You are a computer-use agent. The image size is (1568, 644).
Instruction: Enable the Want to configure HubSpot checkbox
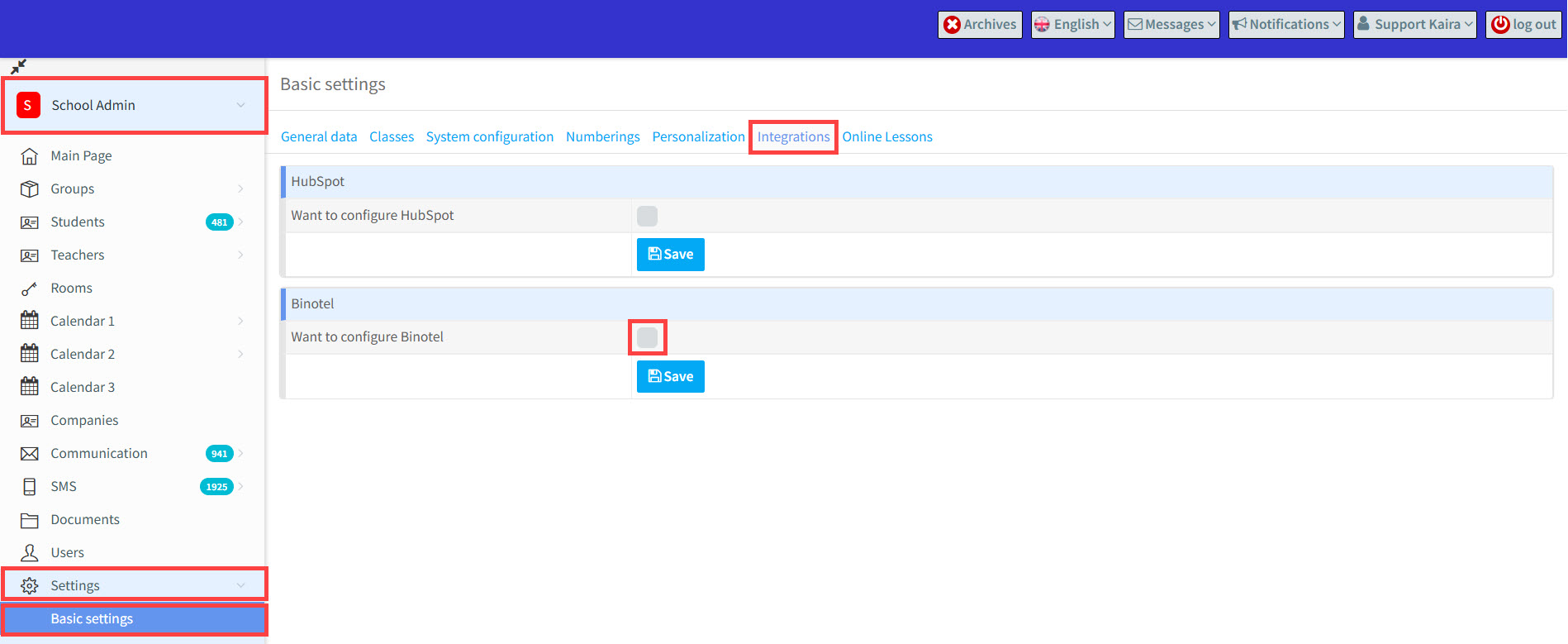(x=648, y=216)
